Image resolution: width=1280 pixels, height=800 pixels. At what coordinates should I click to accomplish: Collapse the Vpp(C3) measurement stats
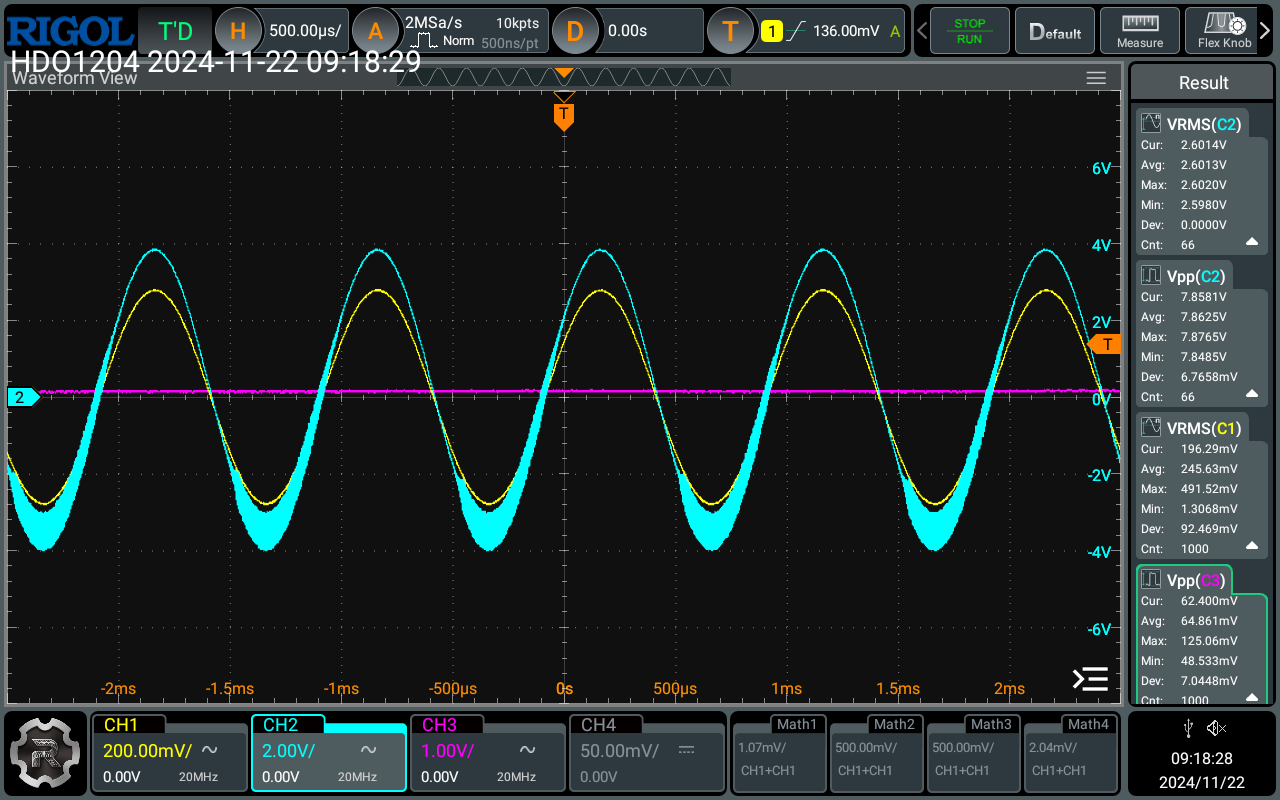coord(1251,697)
